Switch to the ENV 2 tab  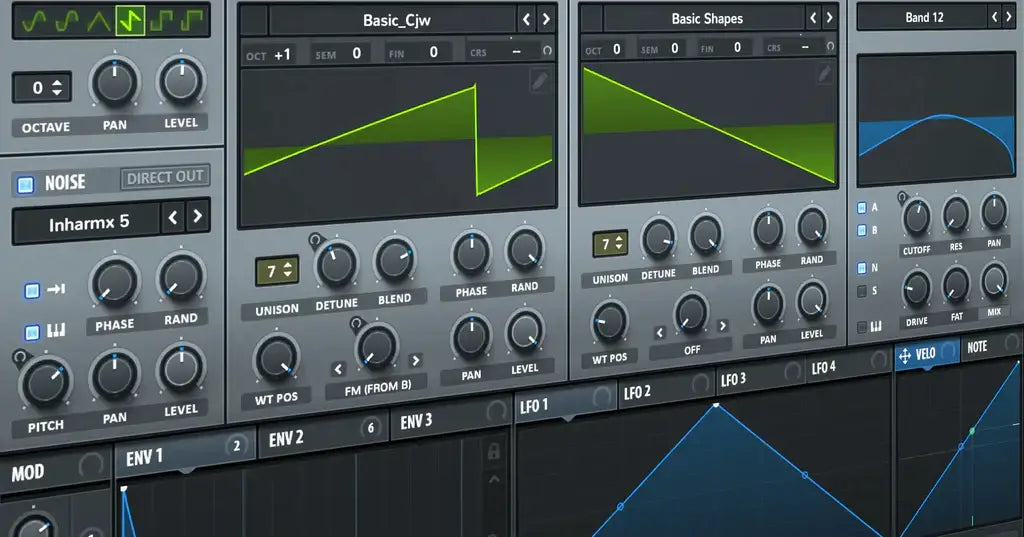(286, 438)
